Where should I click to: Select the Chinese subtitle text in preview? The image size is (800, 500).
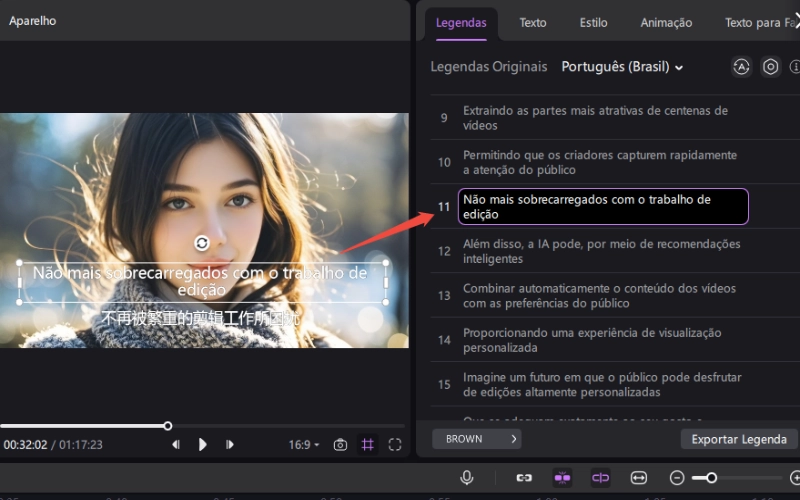coord(201,318)
